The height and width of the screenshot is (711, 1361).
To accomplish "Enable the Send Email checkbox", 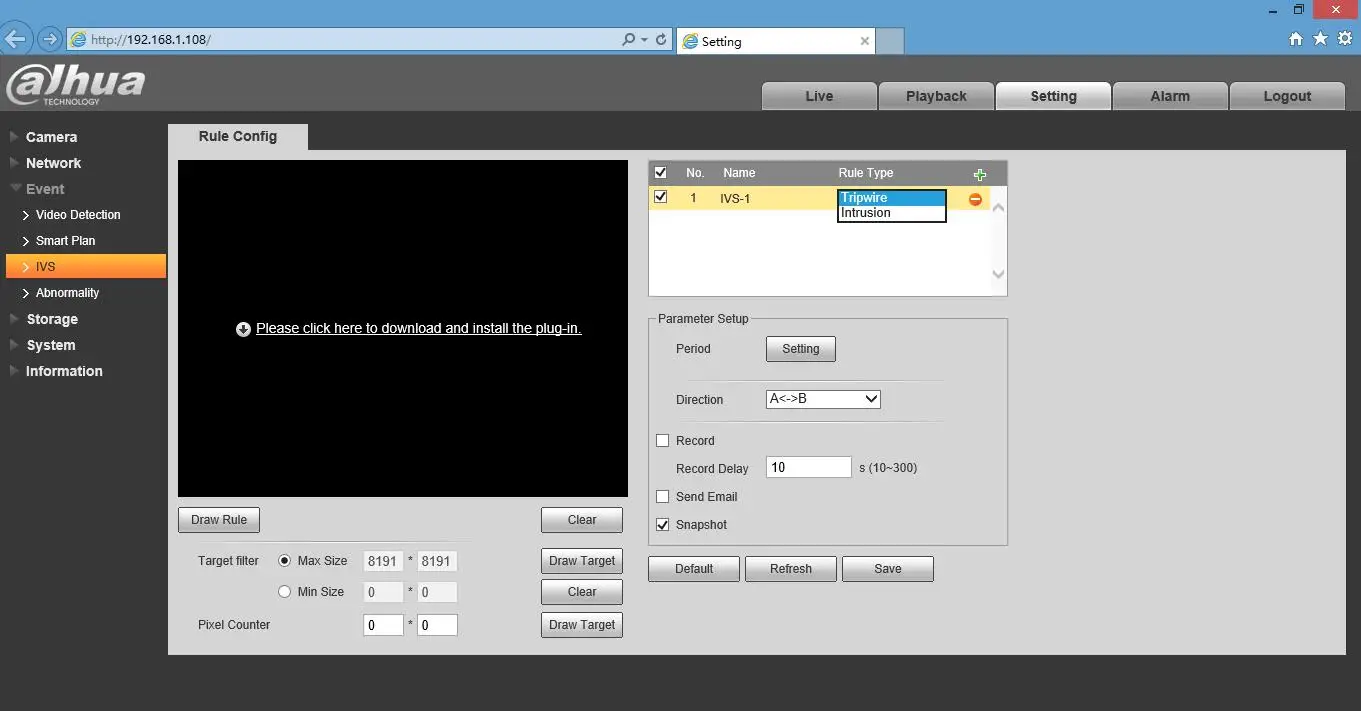I will point(662,497).
